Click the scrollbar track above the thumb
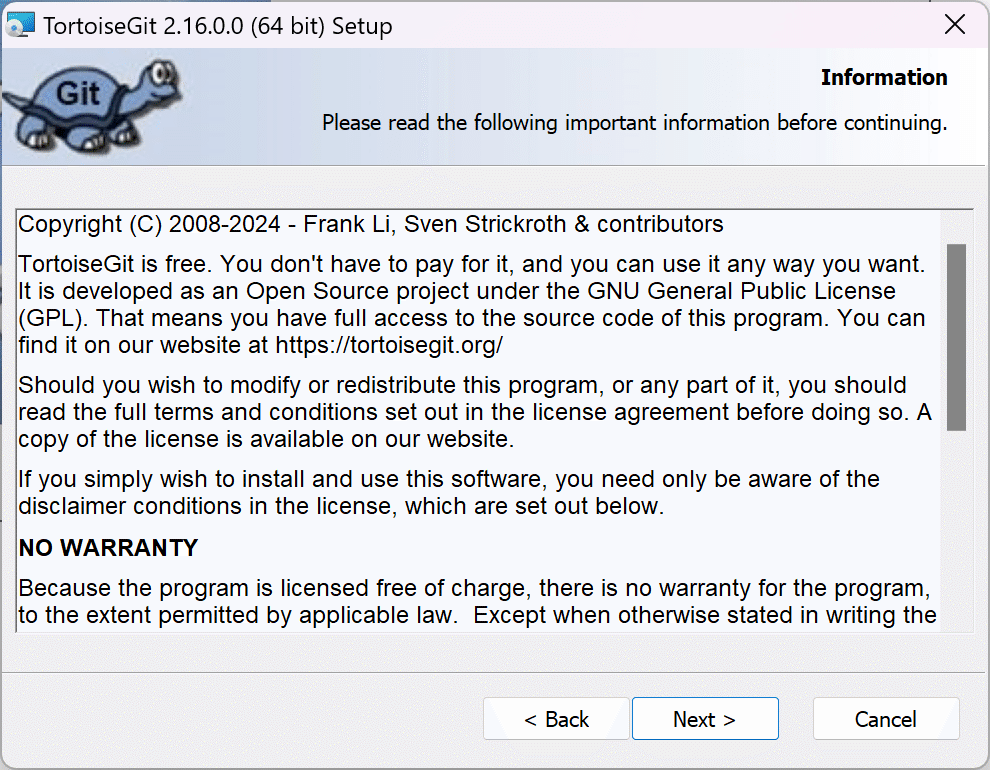 956,228
